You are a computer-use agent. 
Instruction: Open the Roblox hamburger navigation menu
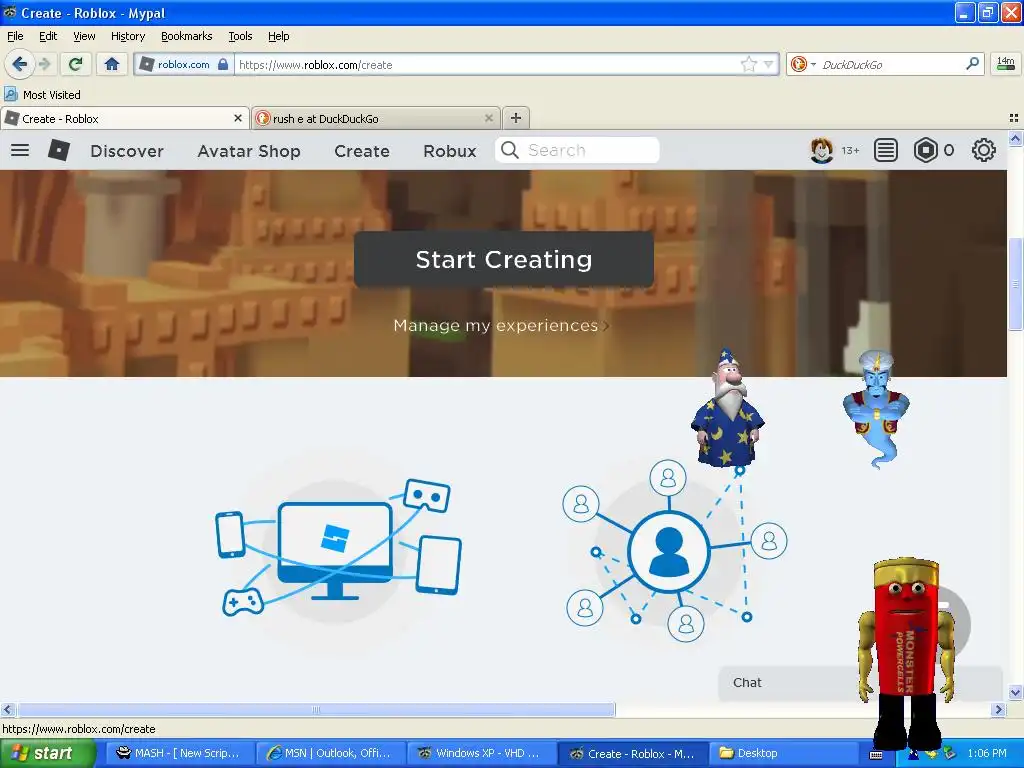(x=20, y=150)
